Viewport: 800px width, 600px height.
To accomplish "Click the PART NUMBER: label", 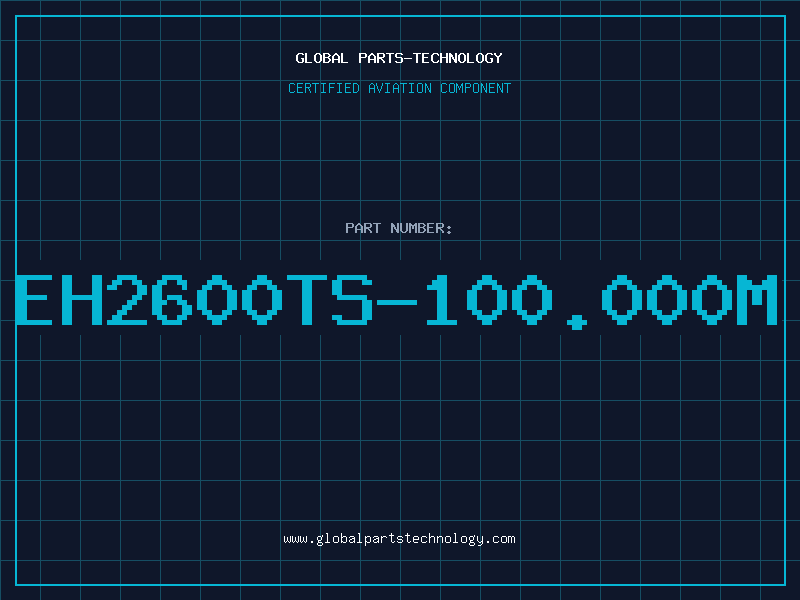I will click(399, 228).
